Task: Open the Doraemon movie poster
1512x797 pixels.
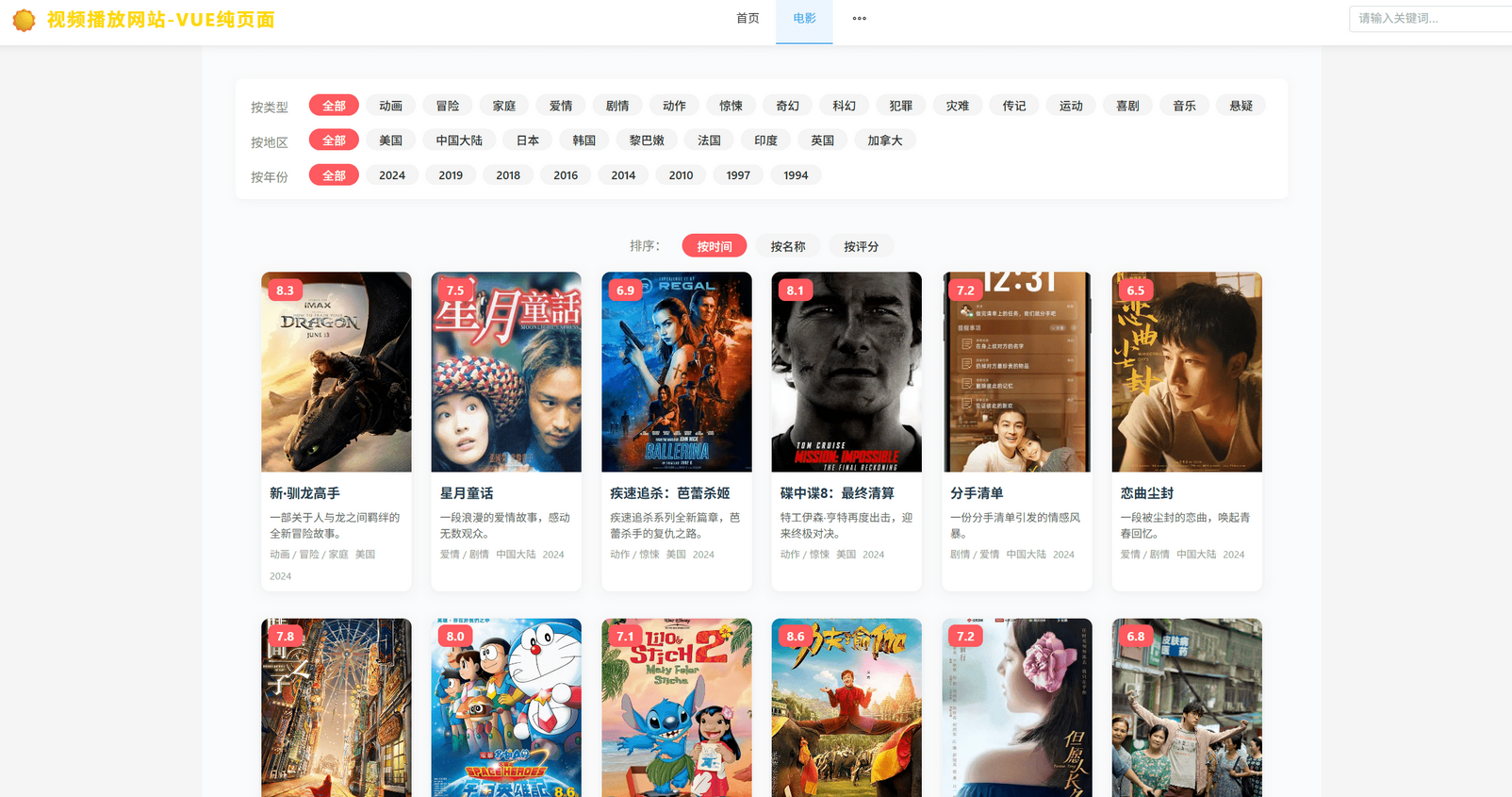Action: point(506,707)
